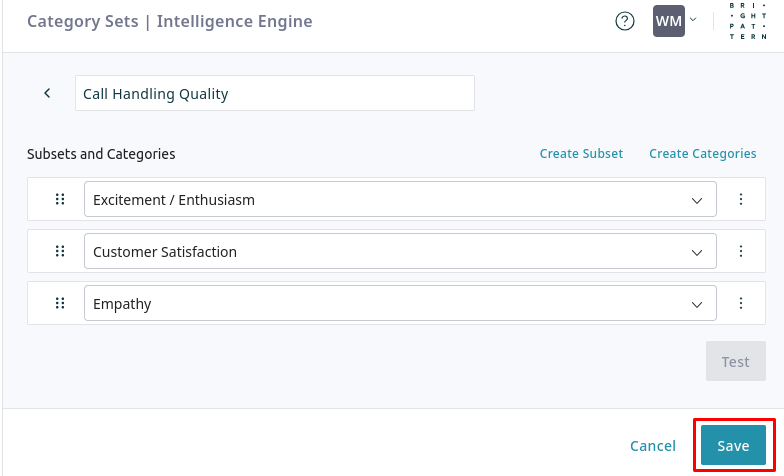
Task: Click the Cancel link
Action: [653, 446]
